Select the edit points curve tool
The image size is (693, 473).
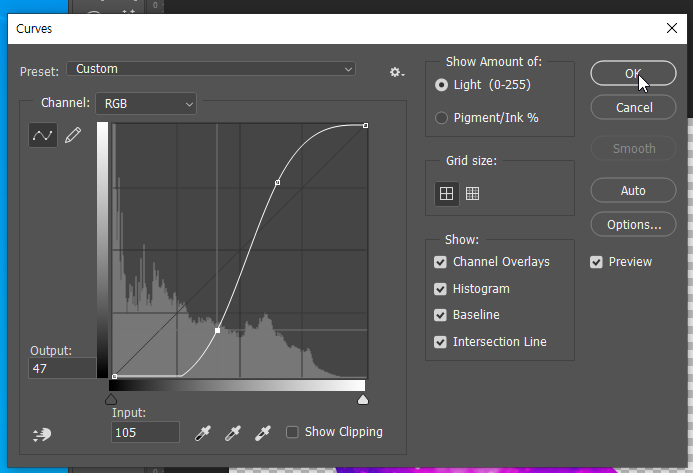[43, 135]
